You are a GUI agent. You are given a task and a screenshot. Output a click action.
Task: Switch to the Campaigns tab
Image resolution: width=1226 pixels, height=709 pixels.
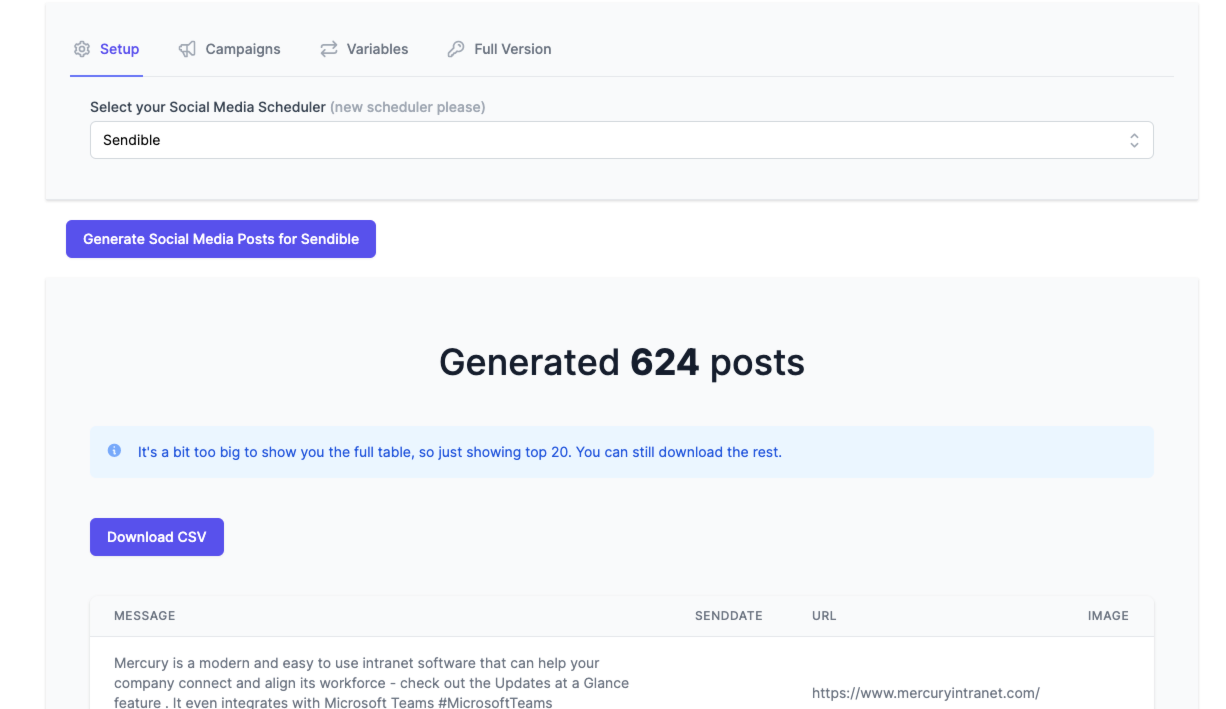click(x=242, y=49)
